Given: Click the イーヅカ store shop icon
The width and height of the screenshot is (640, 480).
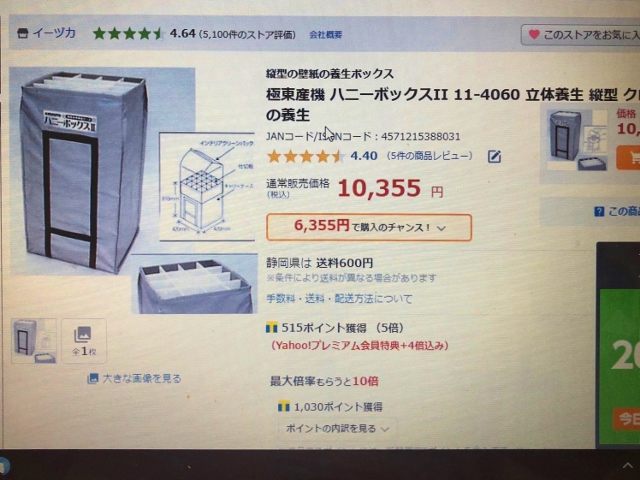Looking at the screenshot, I should pyautogui.click(x=22, y=33).
